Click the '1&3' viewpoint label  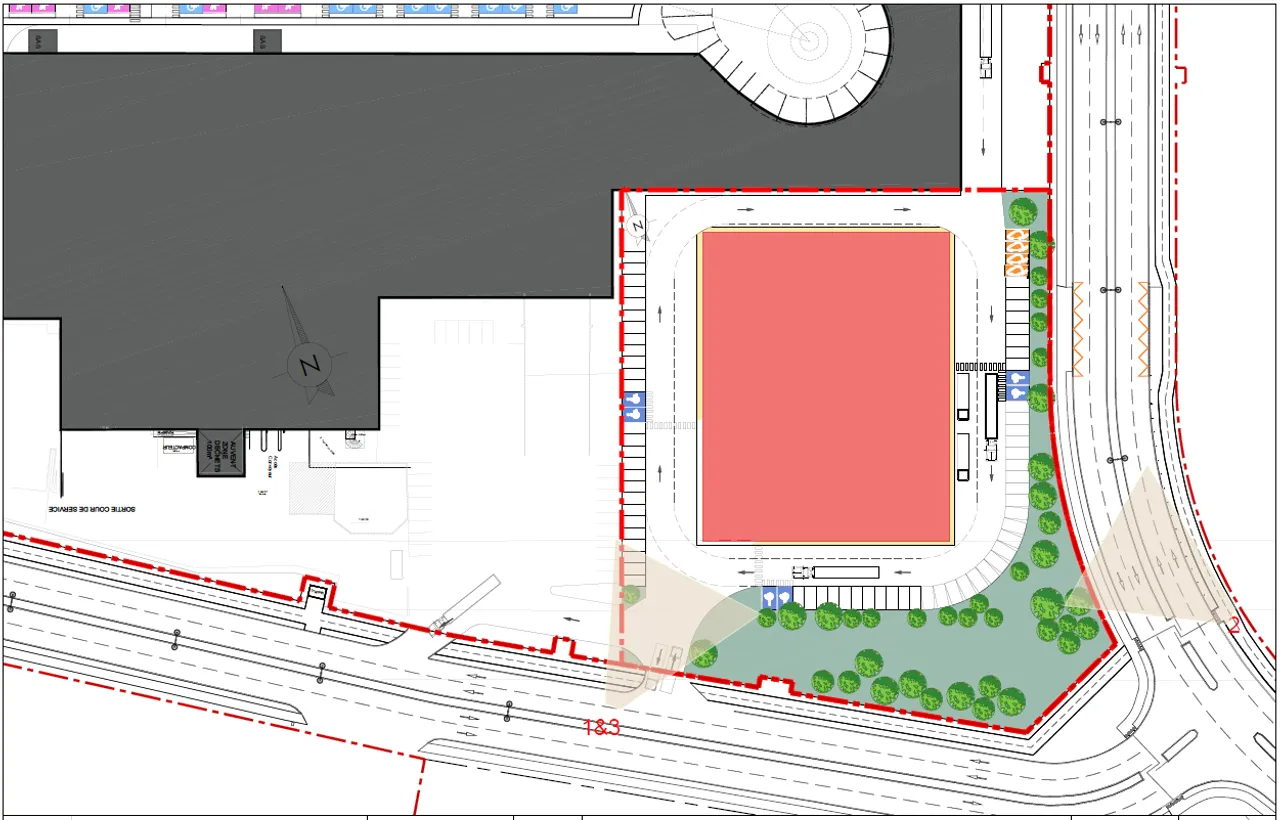point(602,727)
